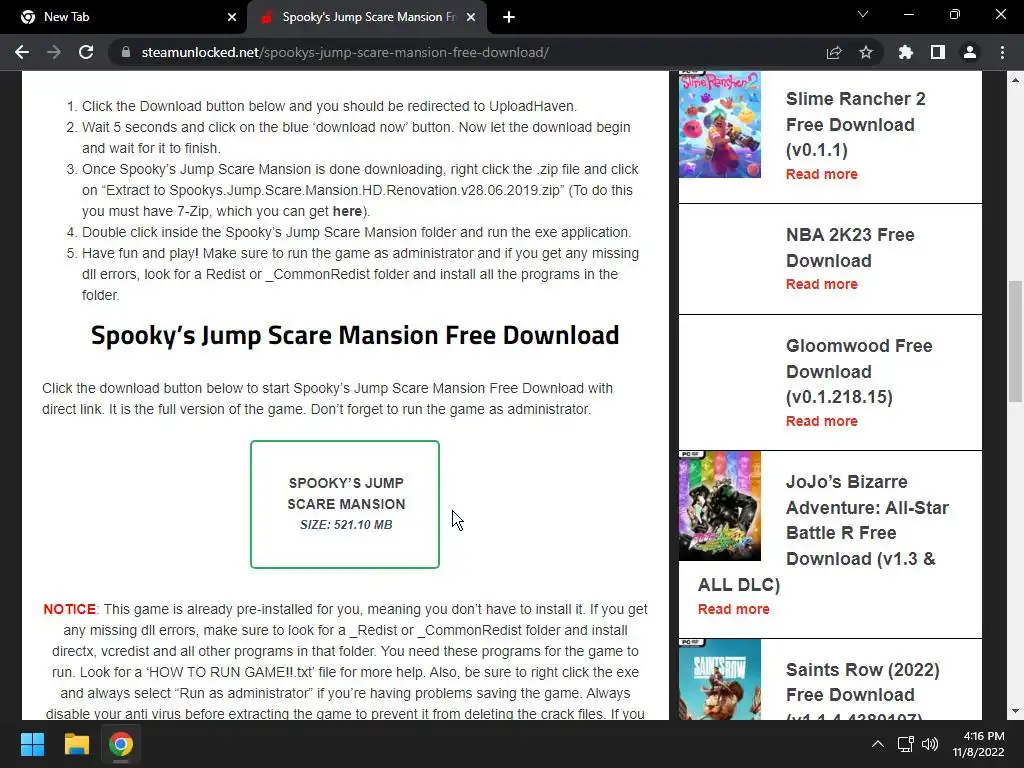Open the clock showing 4:16 PM
This screenshot has width=1024, height=768.
pos(978,744)
